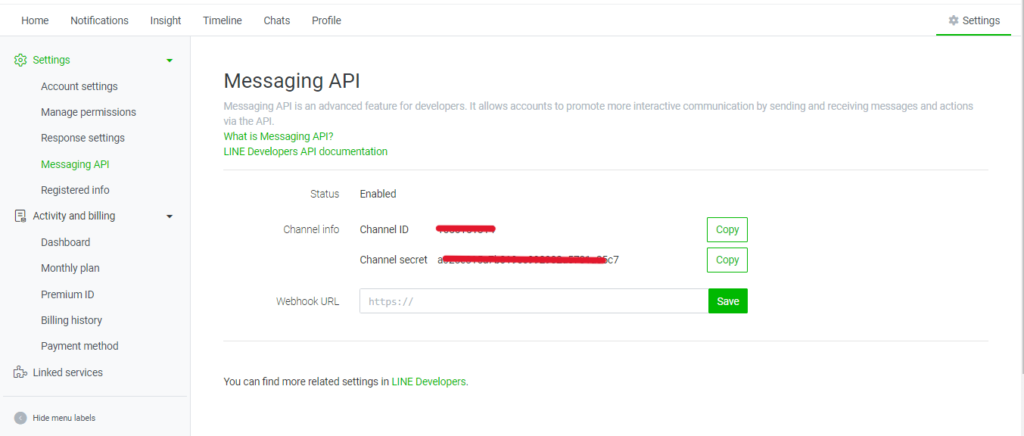
Task: Collapse the Activity and billing arrow
Action: [x=170, y=216]
